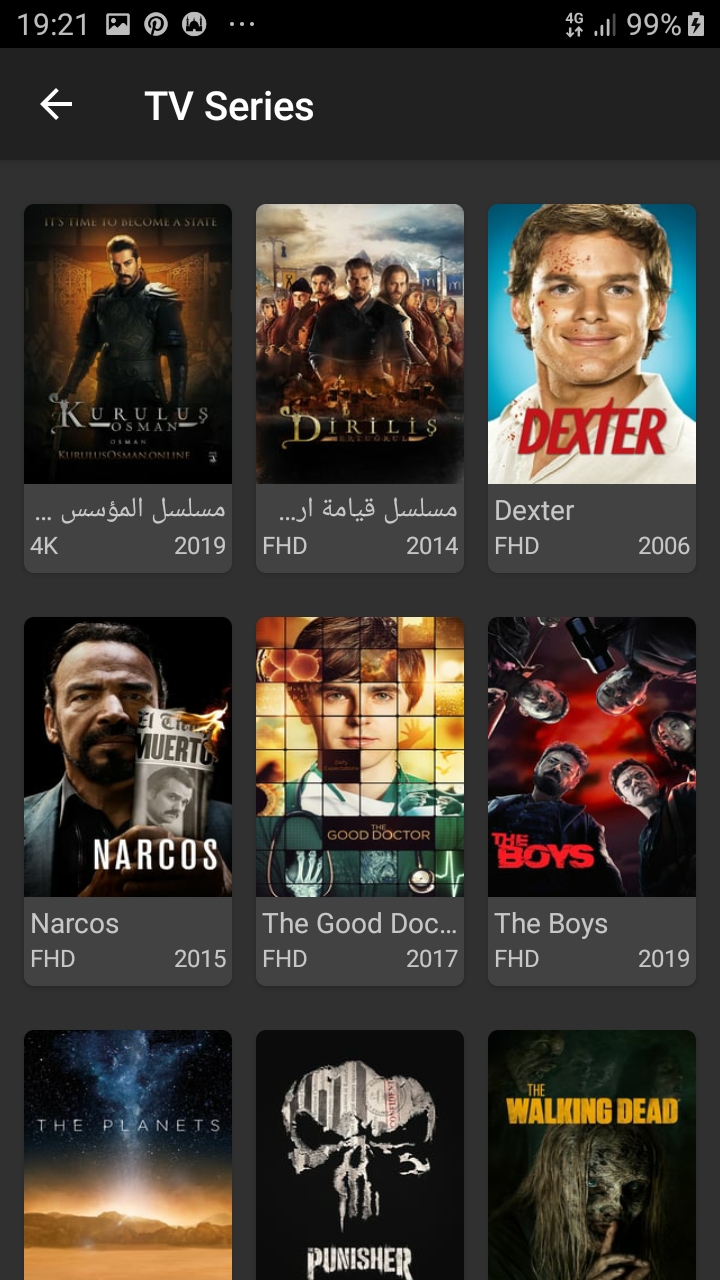Tap the three-dots overflow in status bar

(x=242, y=25)
